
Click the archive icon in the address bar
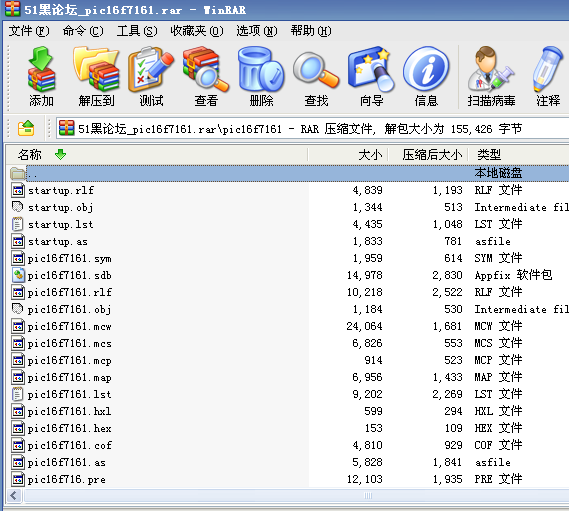[x=67, y=128]
